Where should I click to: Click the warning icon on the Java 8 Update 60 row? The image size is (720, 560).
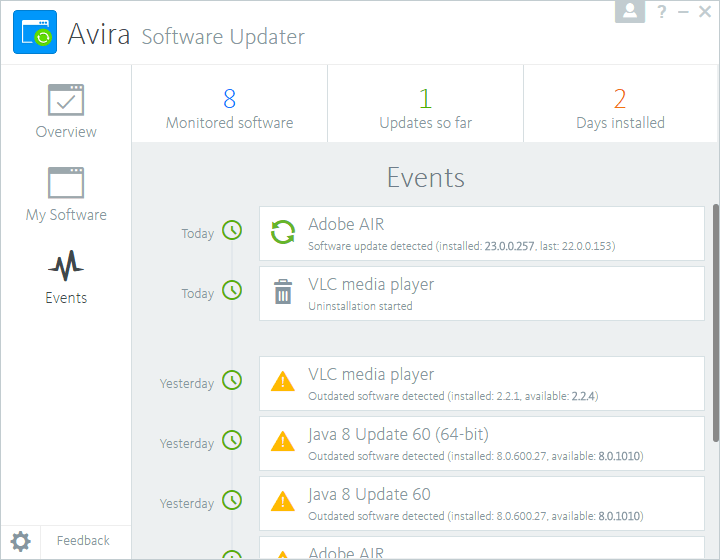tap(283, 502)
